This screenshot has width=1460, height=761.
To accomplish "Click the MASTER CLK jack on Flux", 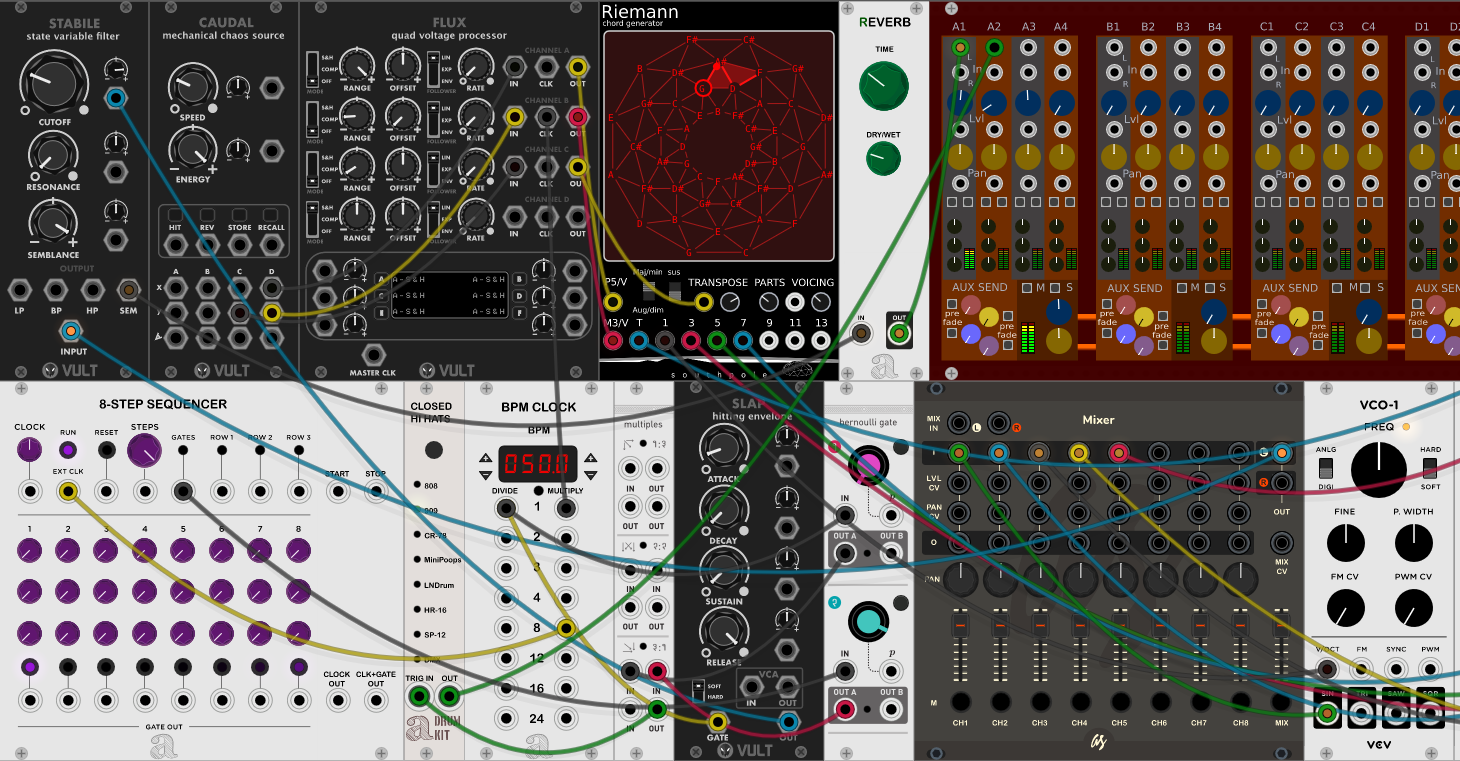I will [x=375, y=353].
